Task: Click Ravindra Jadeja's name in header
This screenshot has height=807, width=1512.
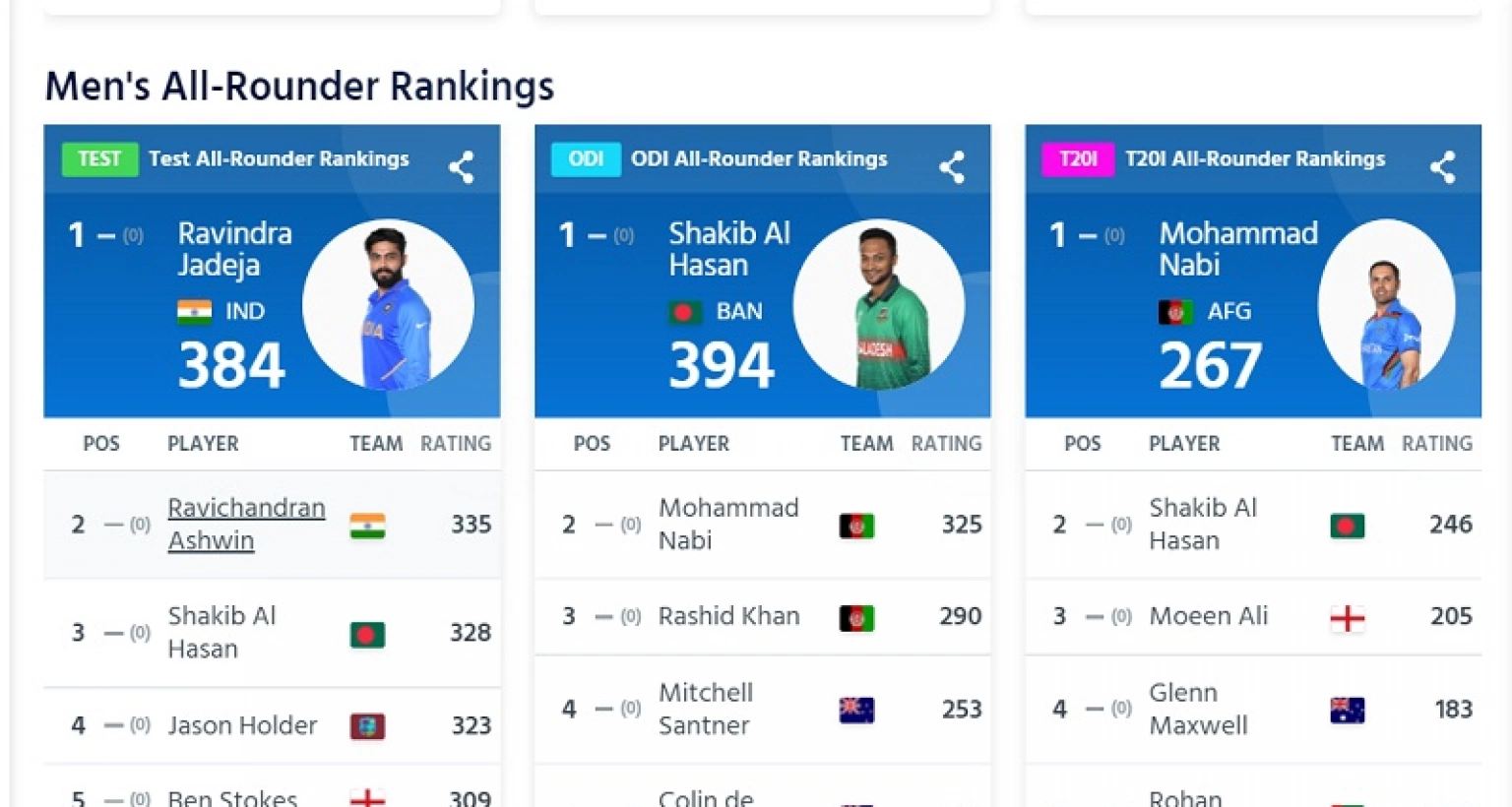Action: coord(234,249)
